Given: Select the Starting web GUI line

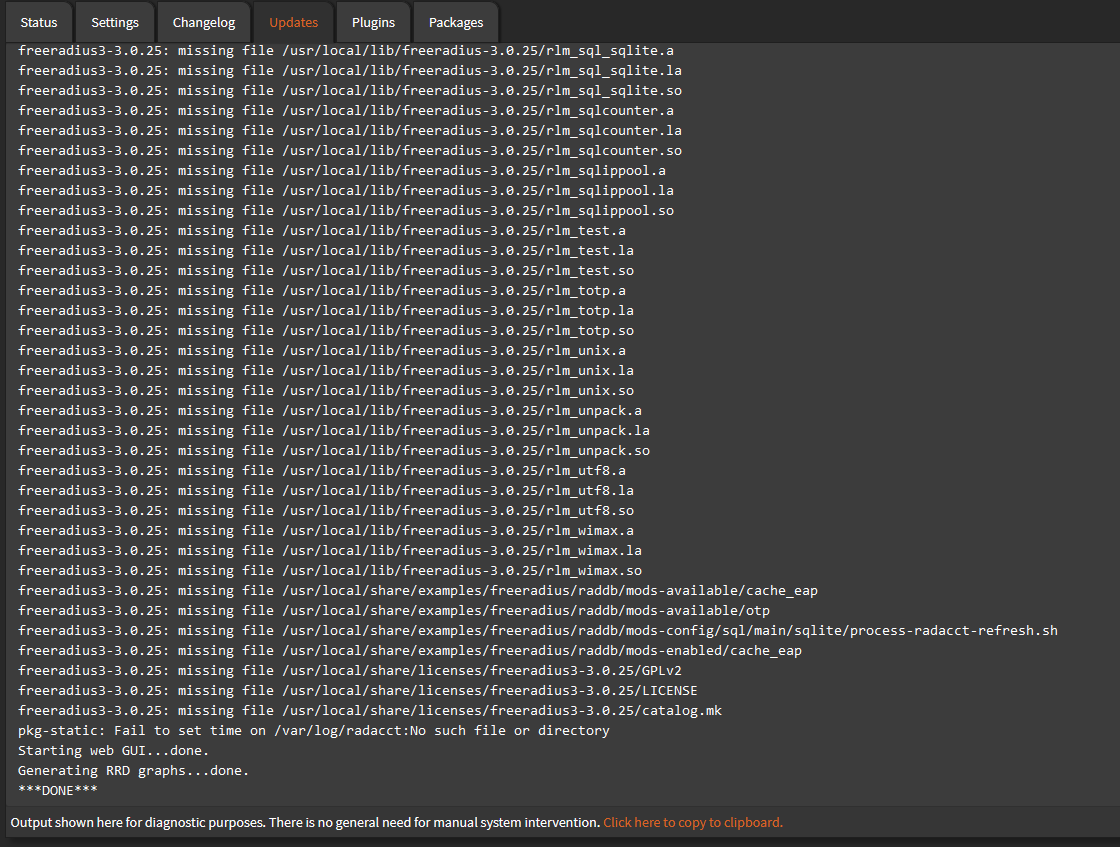Looking at the screenshot, I should [x=113, y=750].
